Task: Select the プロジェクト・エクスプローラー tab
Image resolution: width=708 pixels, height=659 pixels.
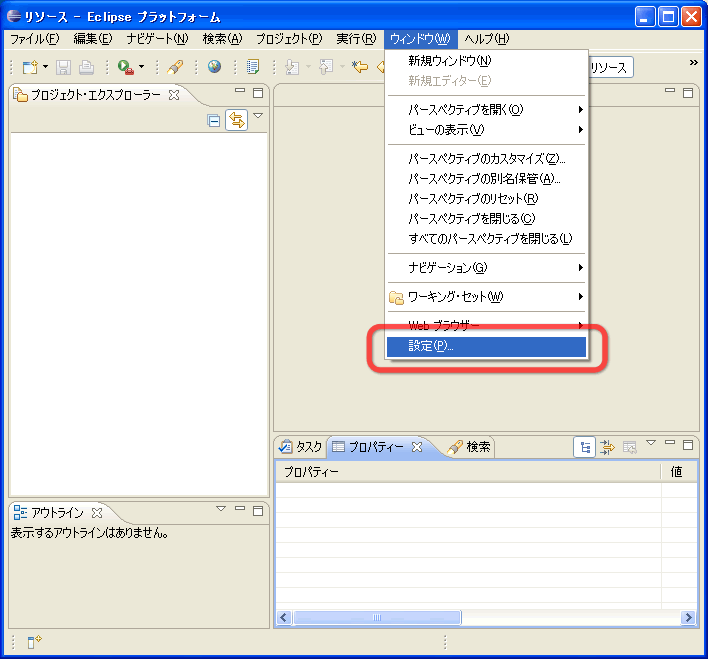Action: pos(96,95)
